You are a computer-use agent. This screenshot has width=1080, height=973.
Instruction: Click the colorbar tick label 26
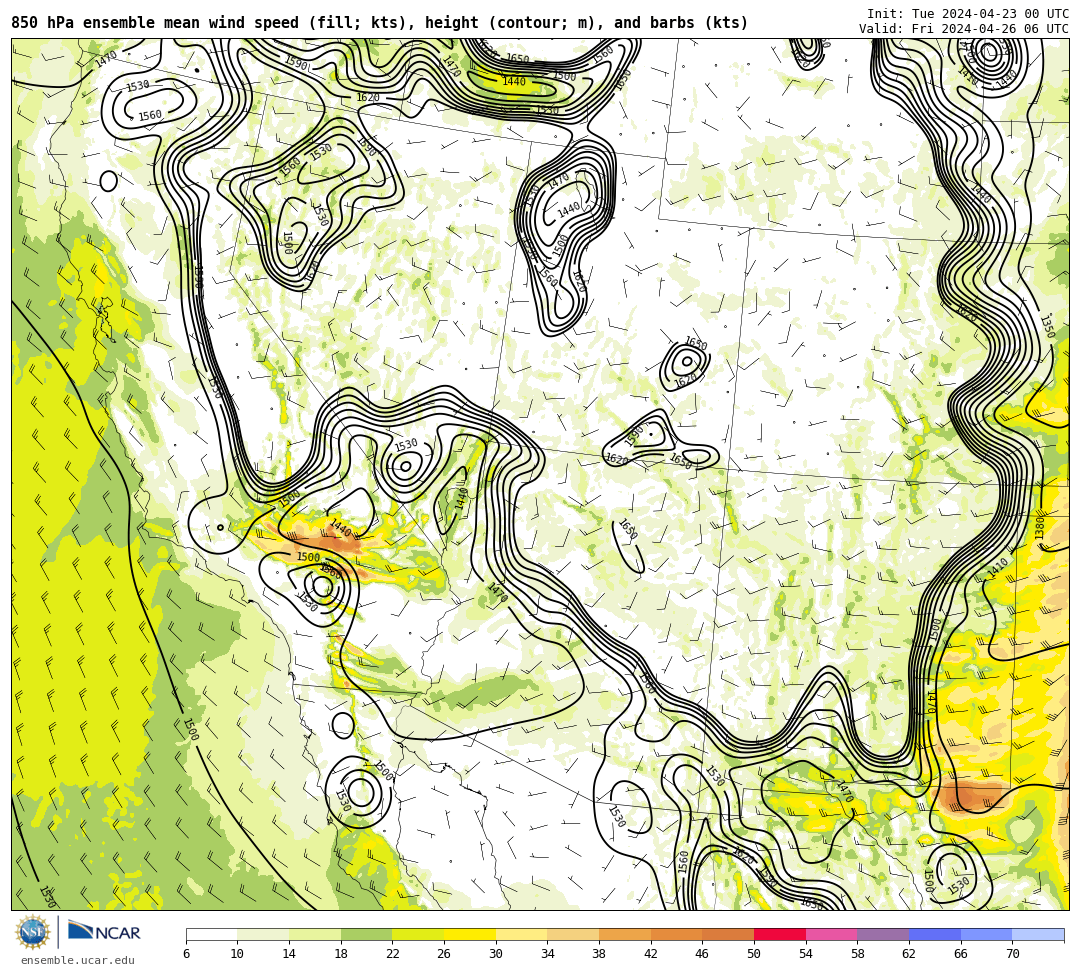444,954
